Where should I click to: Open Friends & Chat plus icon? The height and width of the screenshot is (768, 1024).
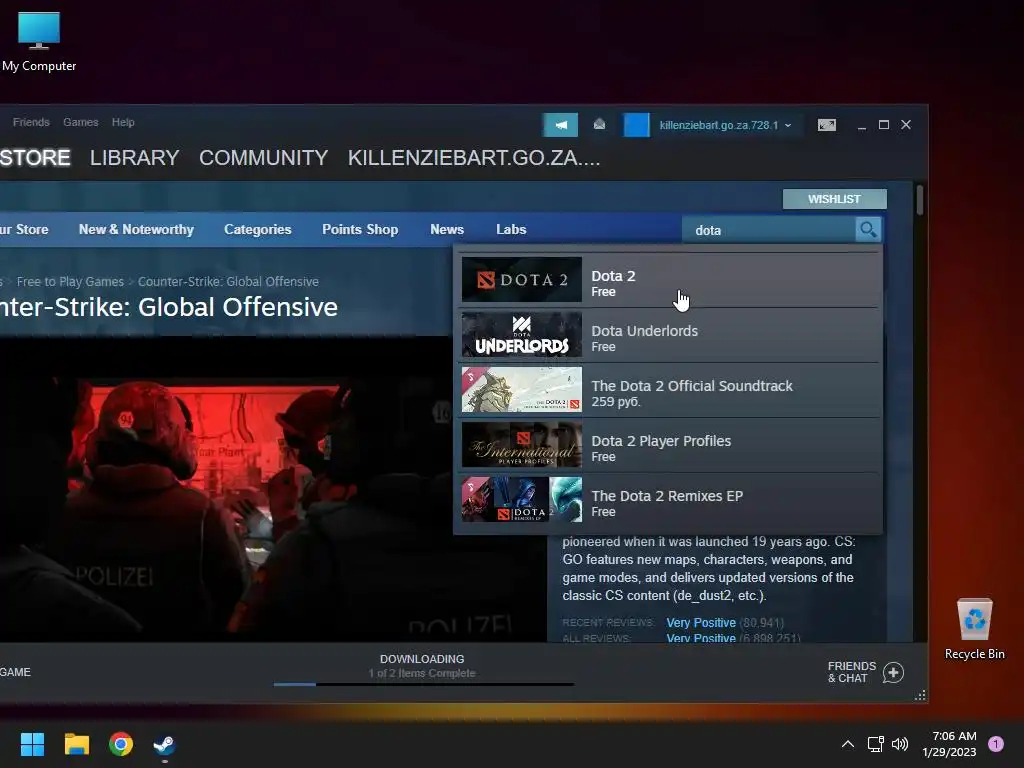(893, 672)
